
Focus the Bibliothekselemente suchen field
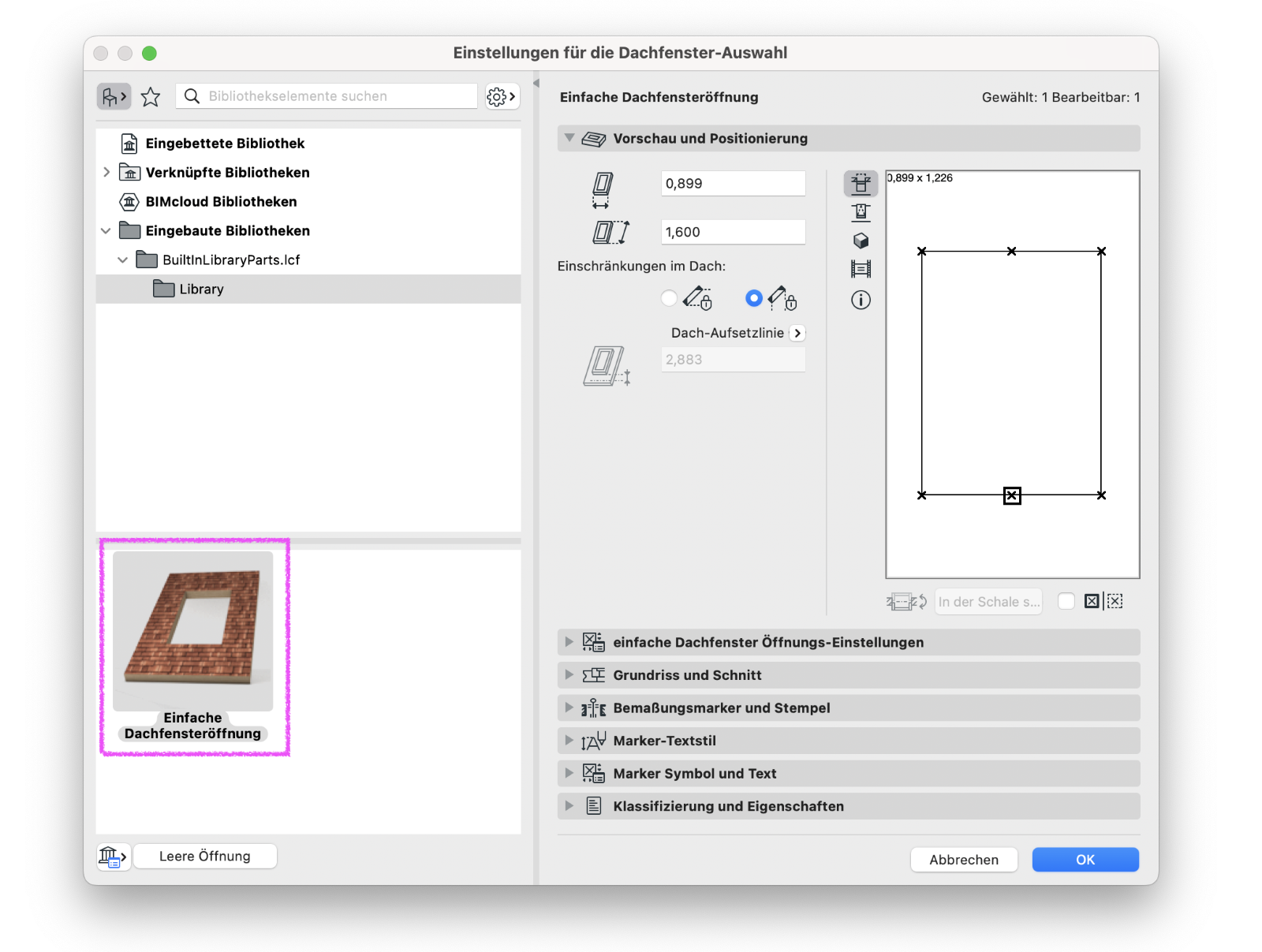(x=327, y=96)
